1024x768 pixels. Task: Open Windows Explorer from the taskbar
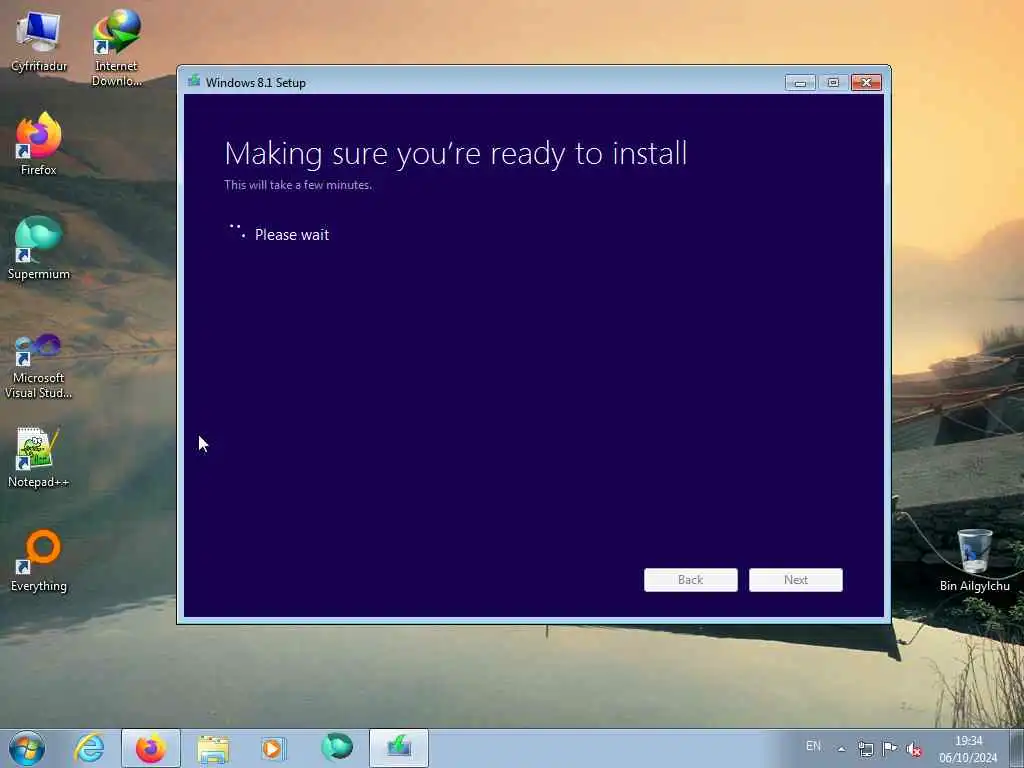pos(213,749)
